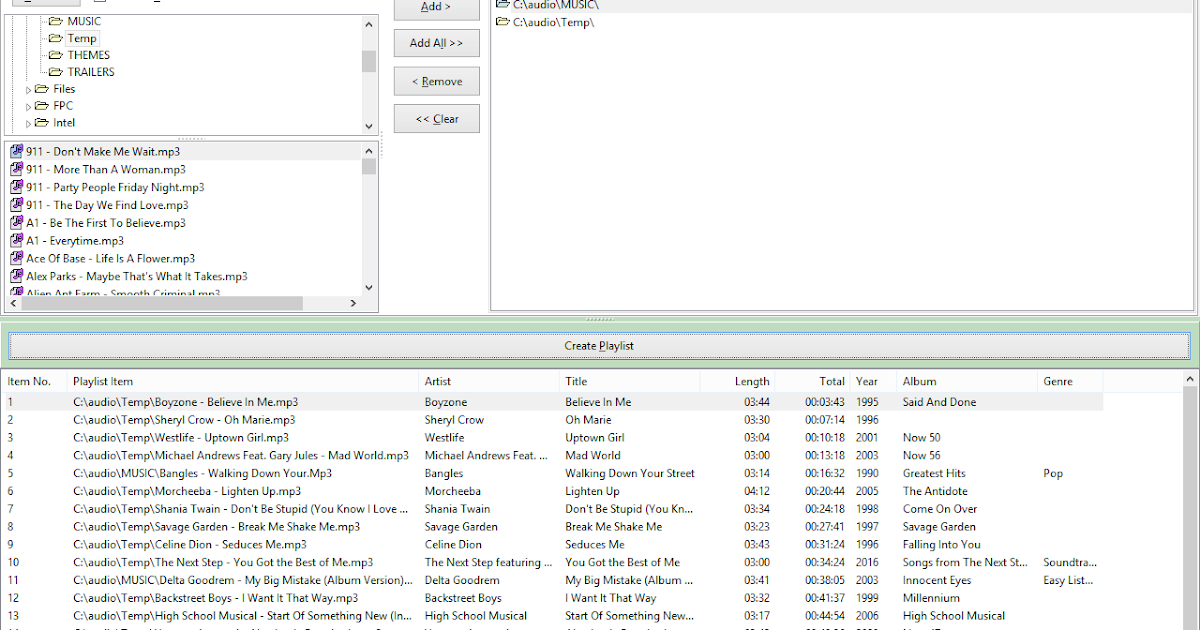Image resolution: width=1200 pixels, height=630 pixels.
Task: Click the file icon of Alex Parks - Maybe That's What It Takes.mp3
Action: pyautogui.click(x=17, y=276)
